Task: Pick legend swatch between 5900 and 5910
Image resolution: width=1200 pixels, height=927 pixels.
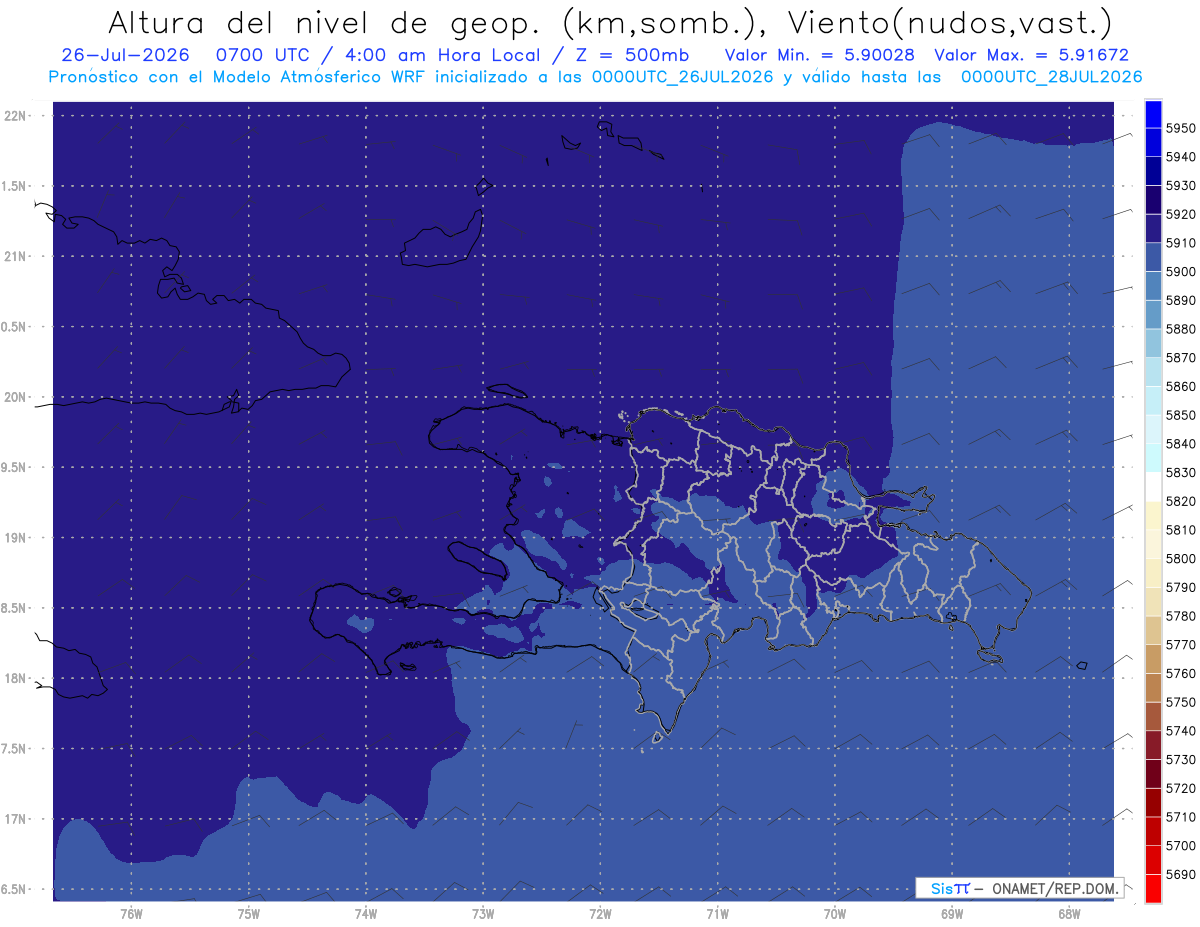Action: pos(1153,258)
